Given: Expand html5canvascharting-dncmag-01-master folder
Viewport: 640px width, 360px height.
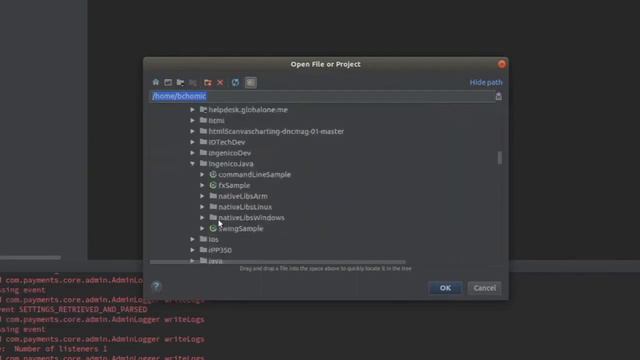Looking at the screenshot, I should pyautogui.click(x=192, y=131).
